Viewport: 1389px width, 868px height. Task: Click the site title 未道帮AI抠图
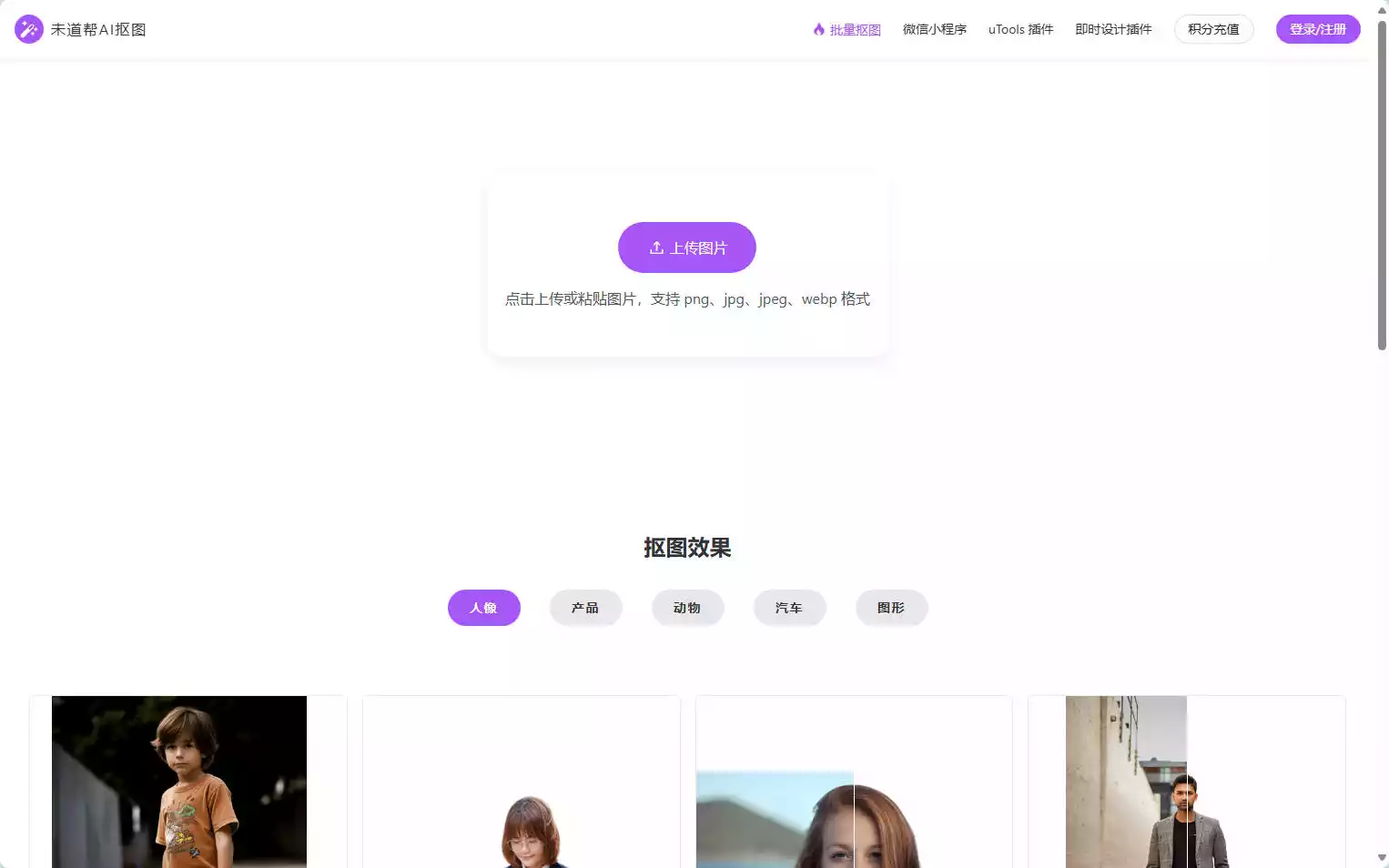100,28
